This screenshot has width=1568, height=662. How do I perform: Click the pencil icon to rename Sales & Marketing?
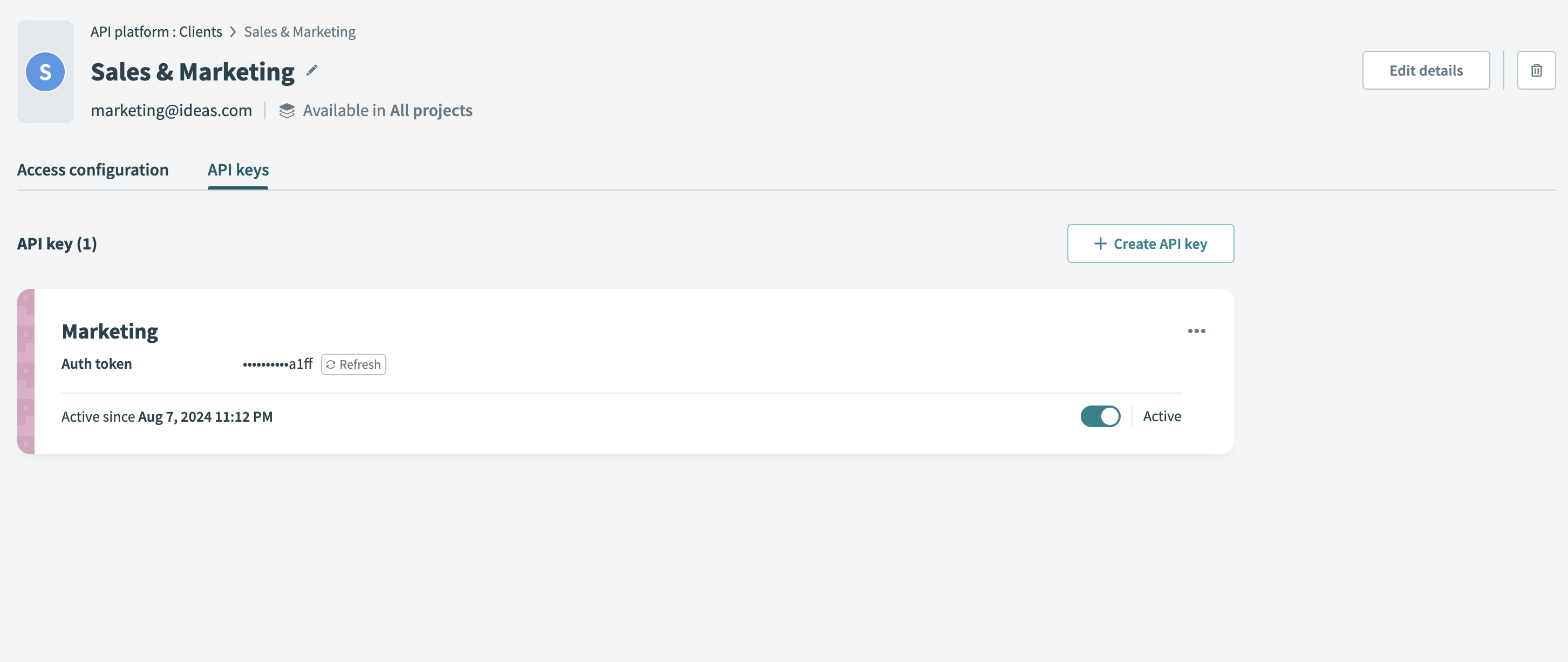point(312,70)
